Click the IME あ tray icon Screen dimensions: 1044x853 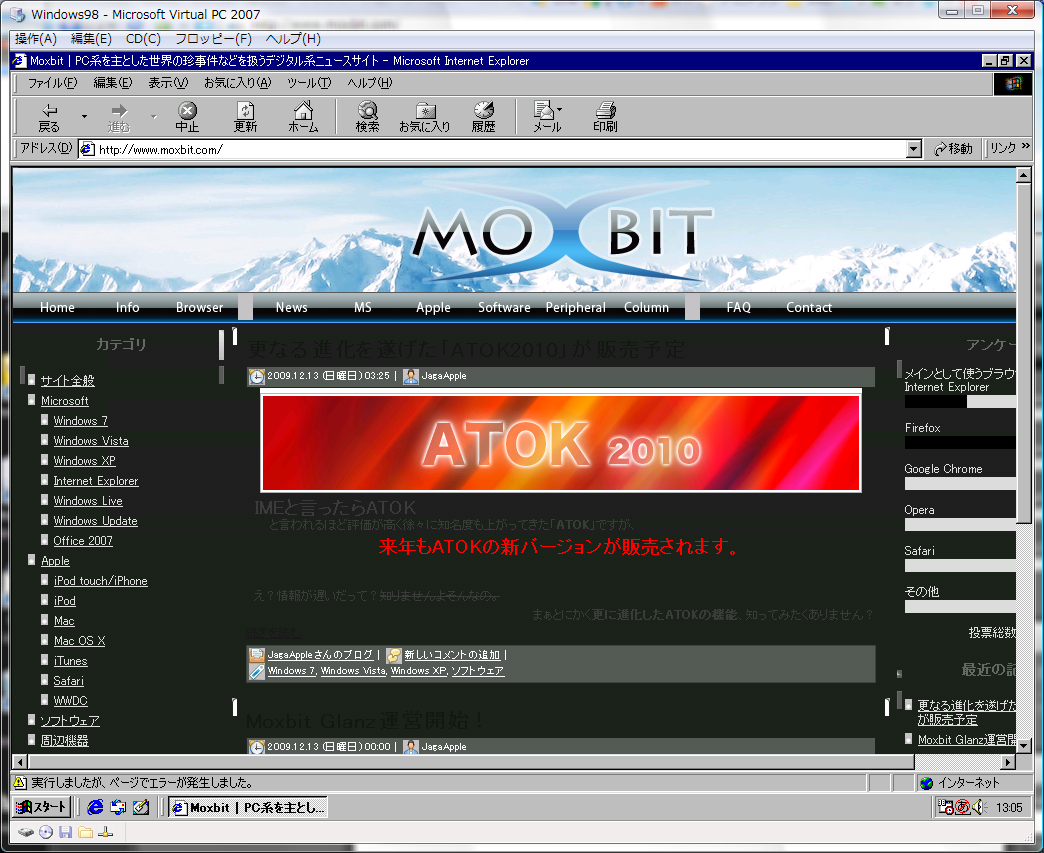click(962, 808)
